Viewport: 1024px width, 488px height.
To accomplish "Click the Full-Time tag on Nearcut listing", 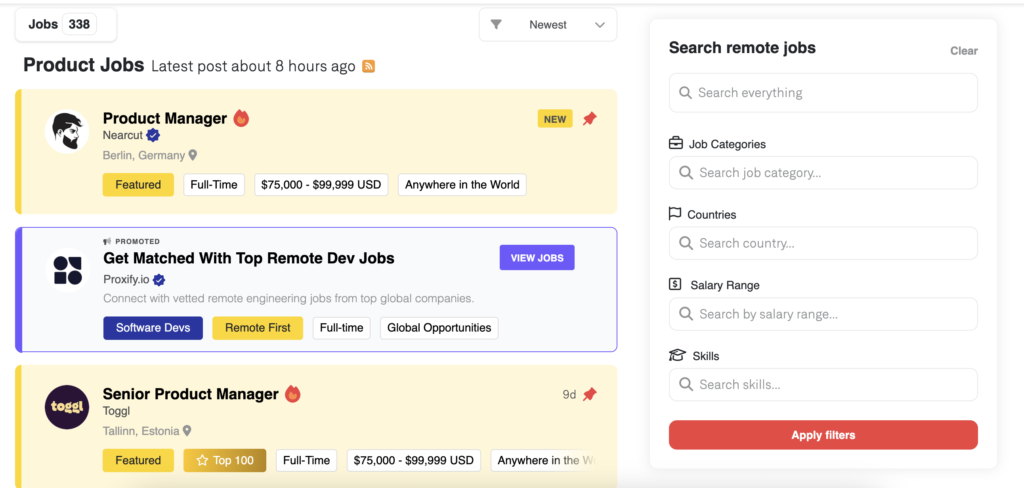I will click(x=214, y=185).
